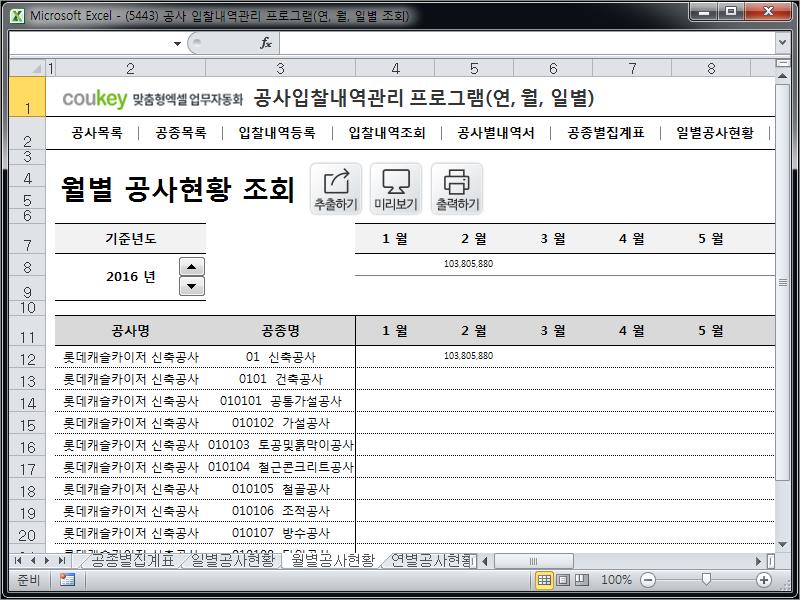The height and width of the screenshot is (600, 800).
Task: Click the 0101 건축공사 cell
Action: (280, 379)
